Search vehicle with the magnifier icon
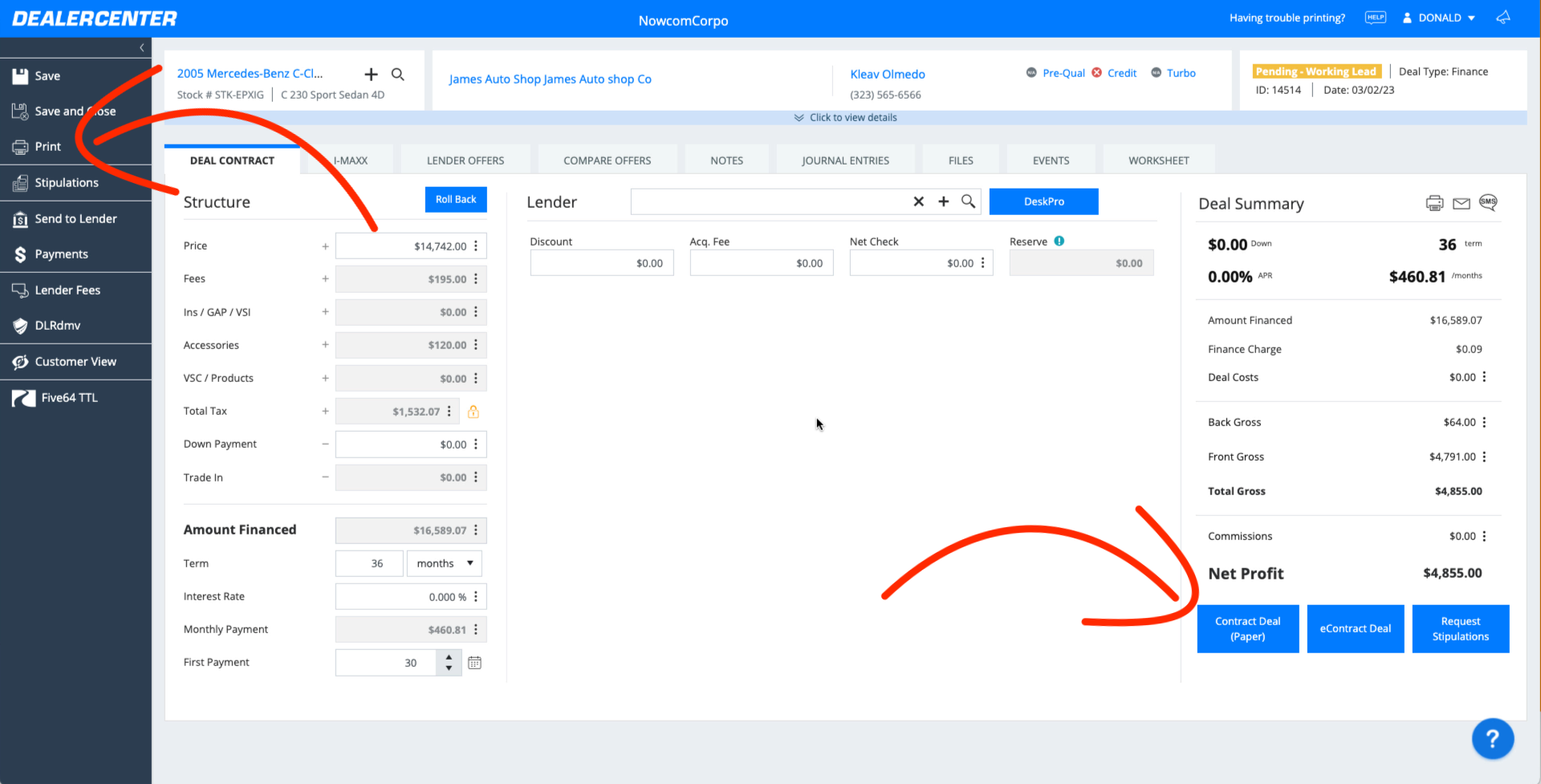Screen dimensions: 1541x784 pos(398,75)
